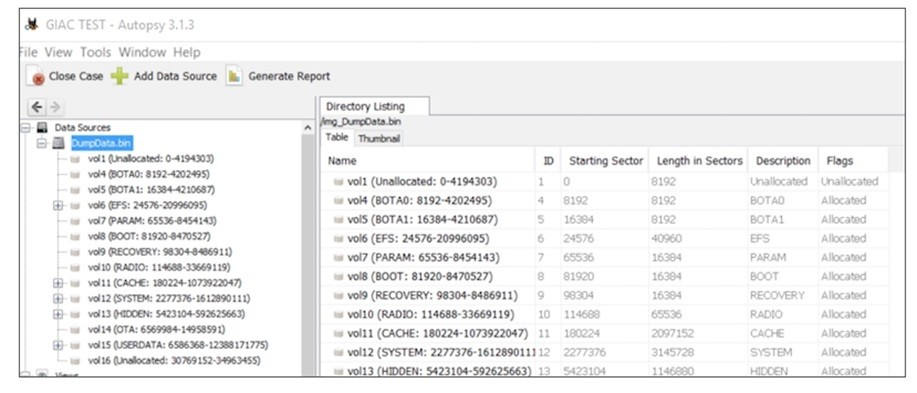Click the Close Case button label

pos(76,76)
